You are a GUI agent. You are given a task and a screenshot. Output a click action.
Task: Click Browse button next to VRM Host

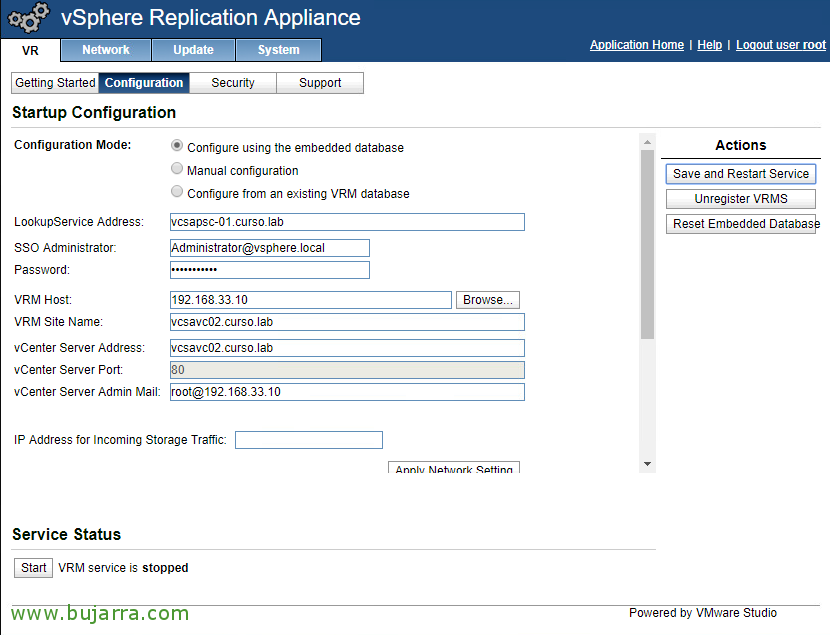(x=488, y=300)
